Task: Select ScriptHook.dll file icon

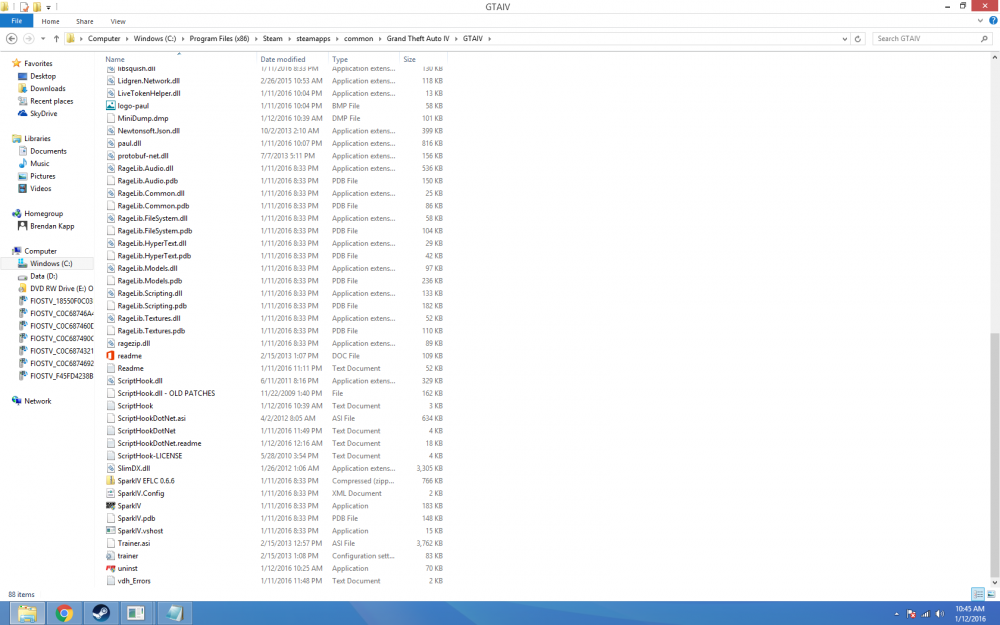Action: click(110, 381)
